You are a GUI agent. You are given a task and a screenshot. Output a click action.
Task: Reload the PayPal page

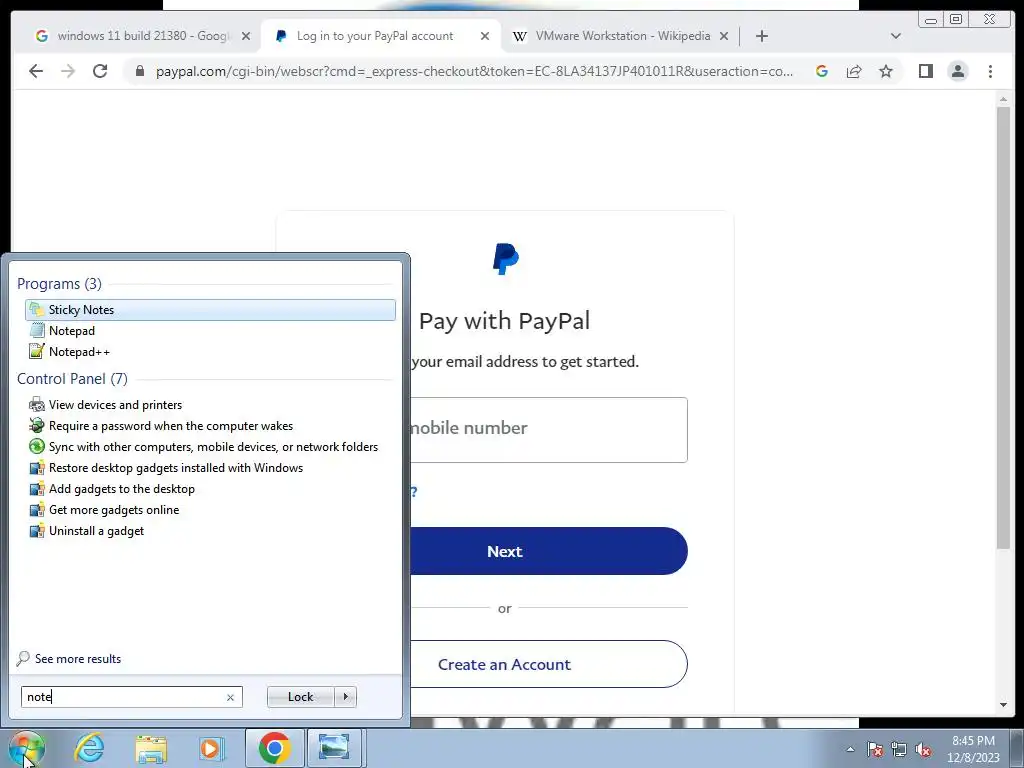tap(100, 71)
